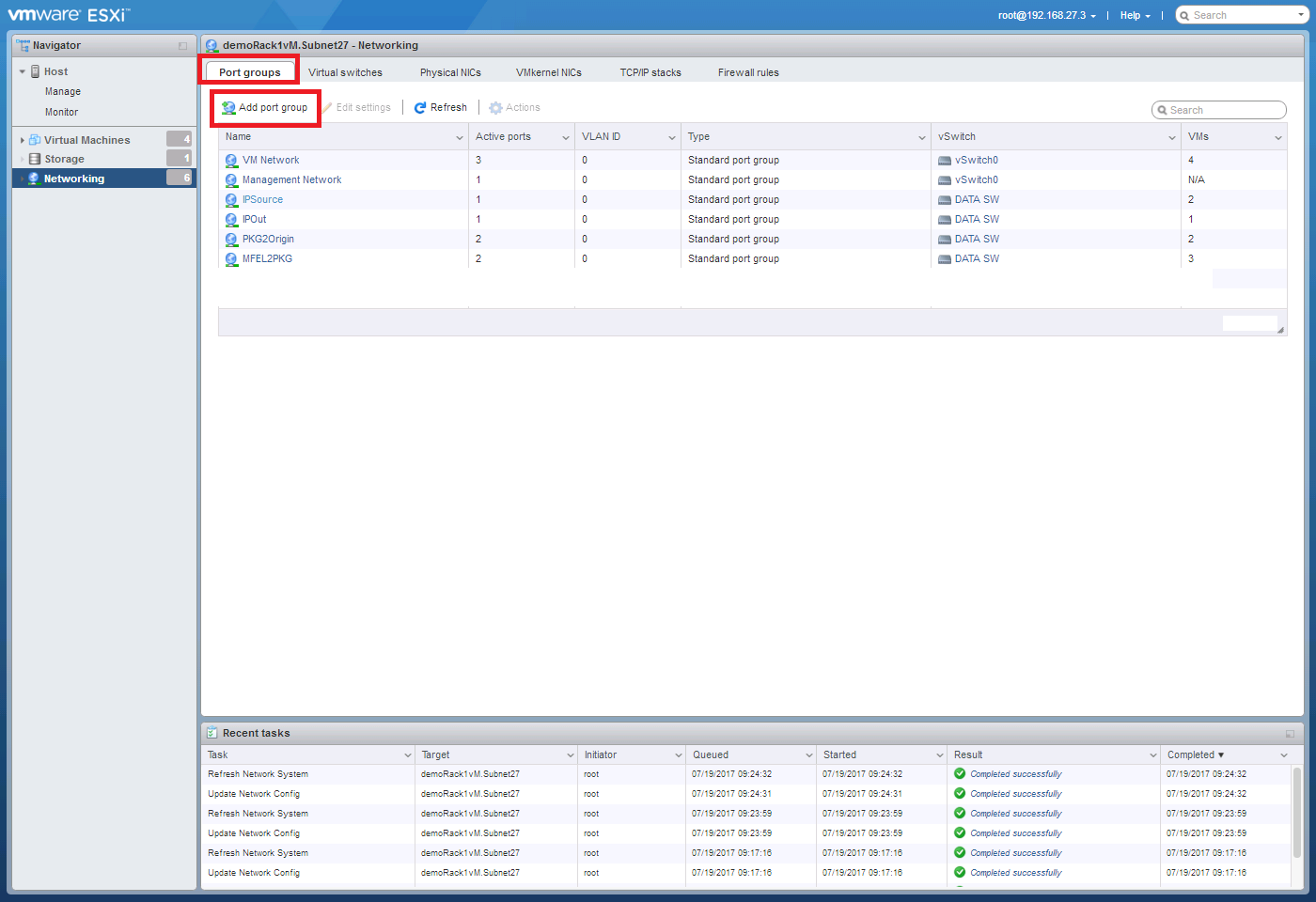Click the VM Network port group icon
Viewport: 1316px width, 902px height.
[x=231, y=161]
